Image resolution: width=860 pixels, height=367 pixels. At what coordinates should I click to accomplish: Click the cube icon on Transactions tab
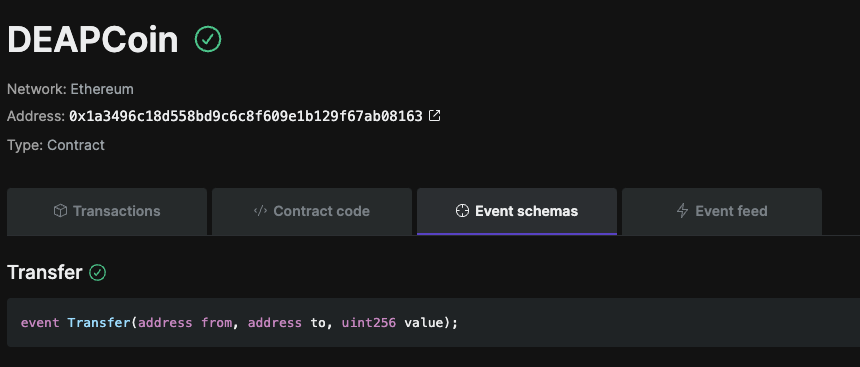pos(60,211)
